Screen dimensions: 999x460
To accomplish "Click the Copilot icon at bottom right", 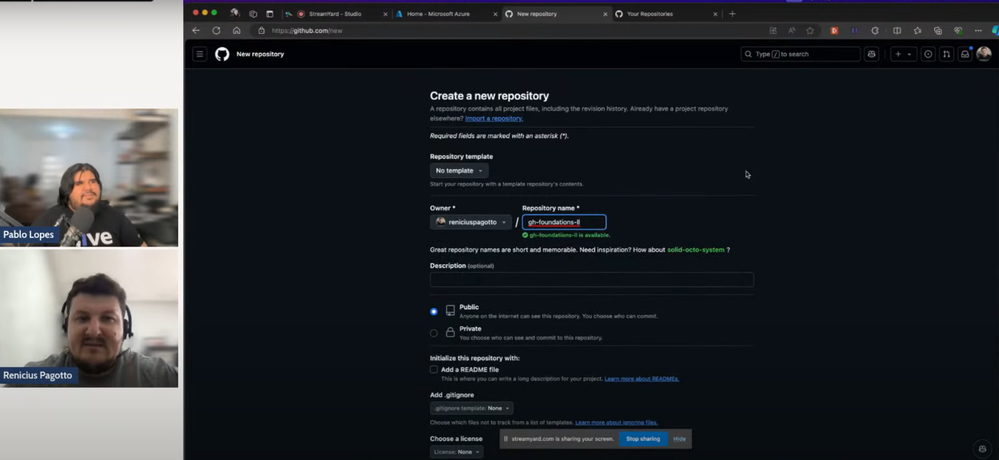I will [x=983, y=449].
